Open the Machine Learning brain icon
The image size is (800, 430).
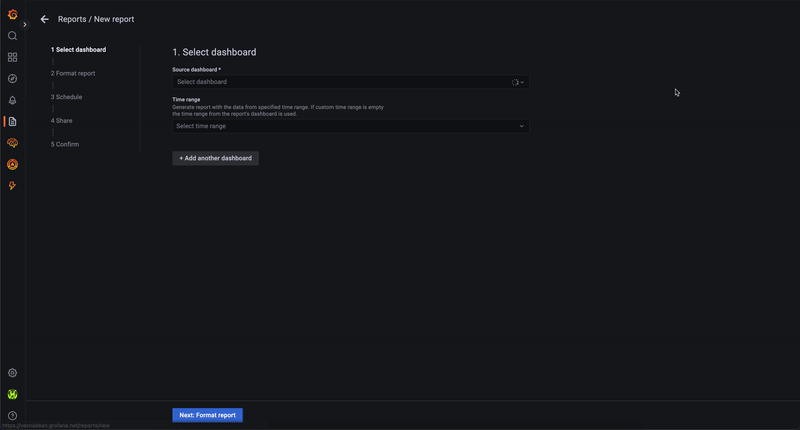coord(12,143)
